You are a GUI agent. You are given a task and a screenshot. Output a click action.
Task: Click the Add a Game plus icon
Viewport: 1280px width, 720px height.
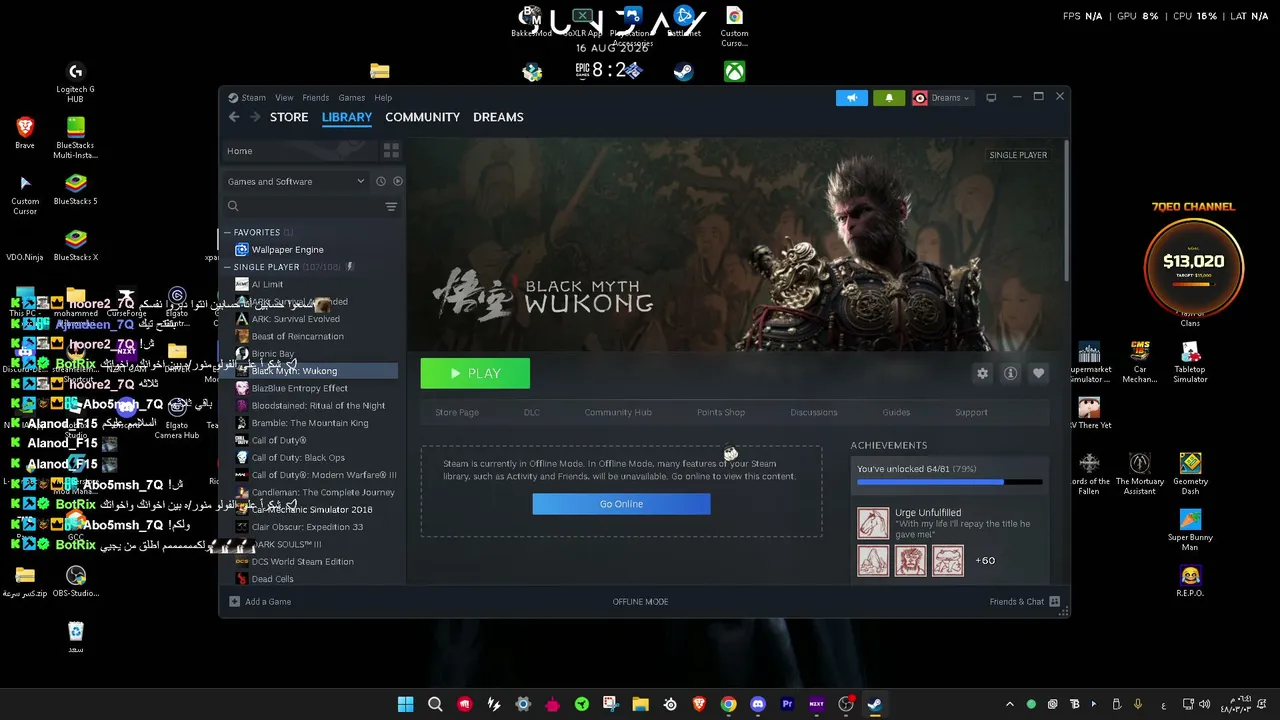pyautogui.click(x=234, y=602)
